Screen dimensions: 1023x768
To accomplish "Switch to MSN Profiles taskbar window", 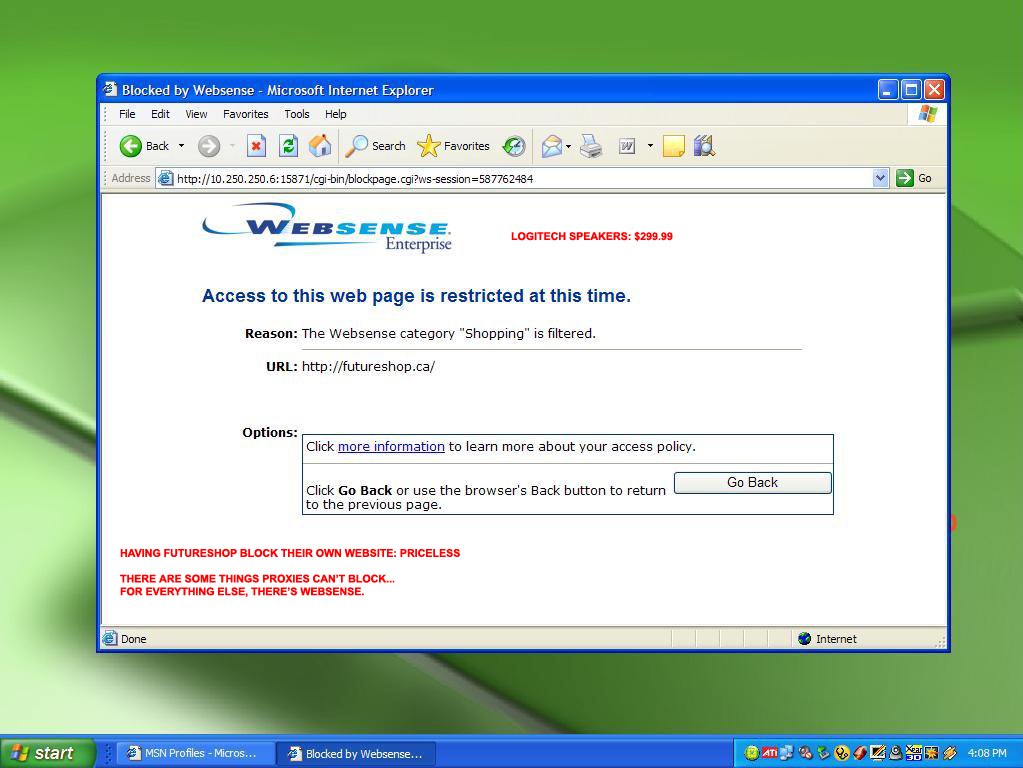I will click(x=196, y=753).
